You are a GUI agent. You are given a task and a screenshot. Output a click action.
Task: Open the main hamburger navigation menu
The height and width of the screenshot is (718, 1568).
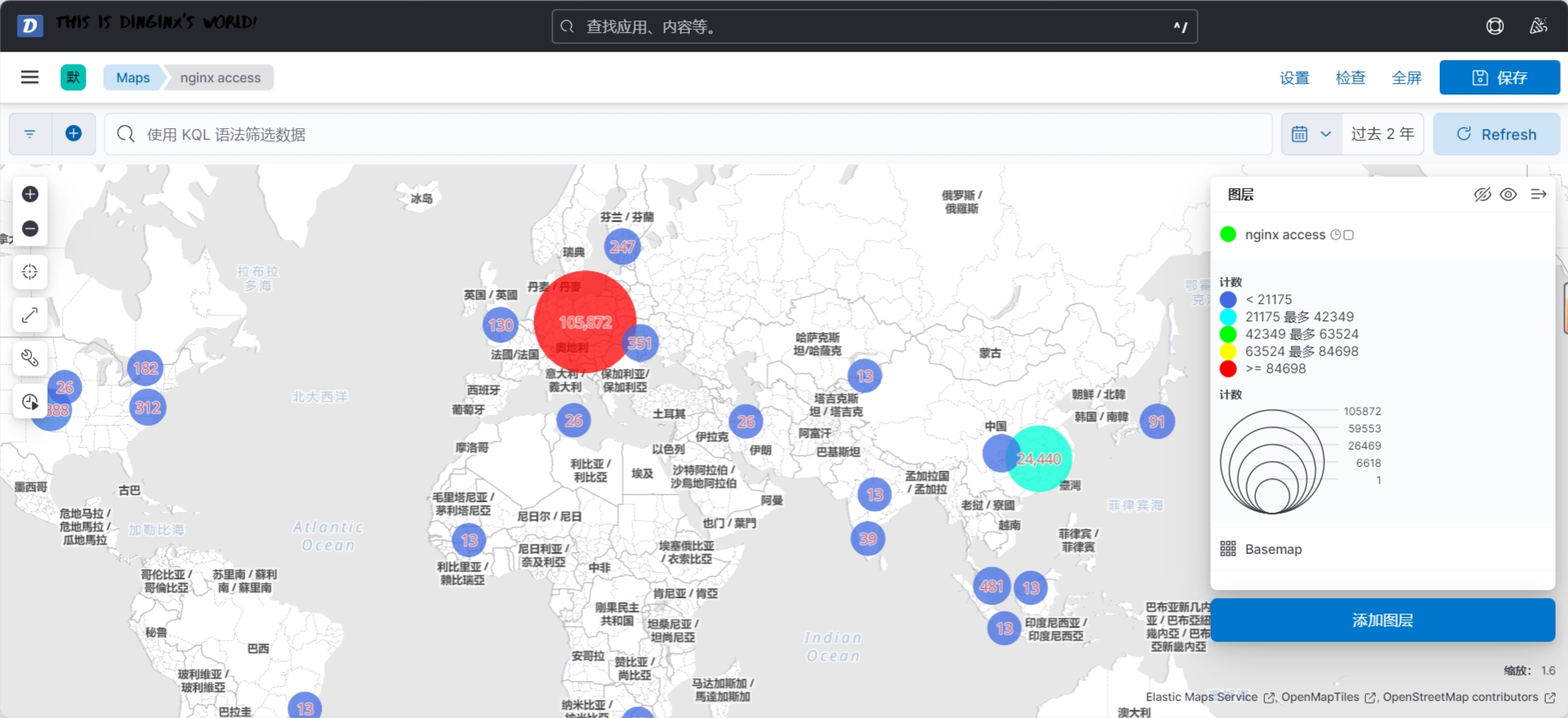coord(30,77)
